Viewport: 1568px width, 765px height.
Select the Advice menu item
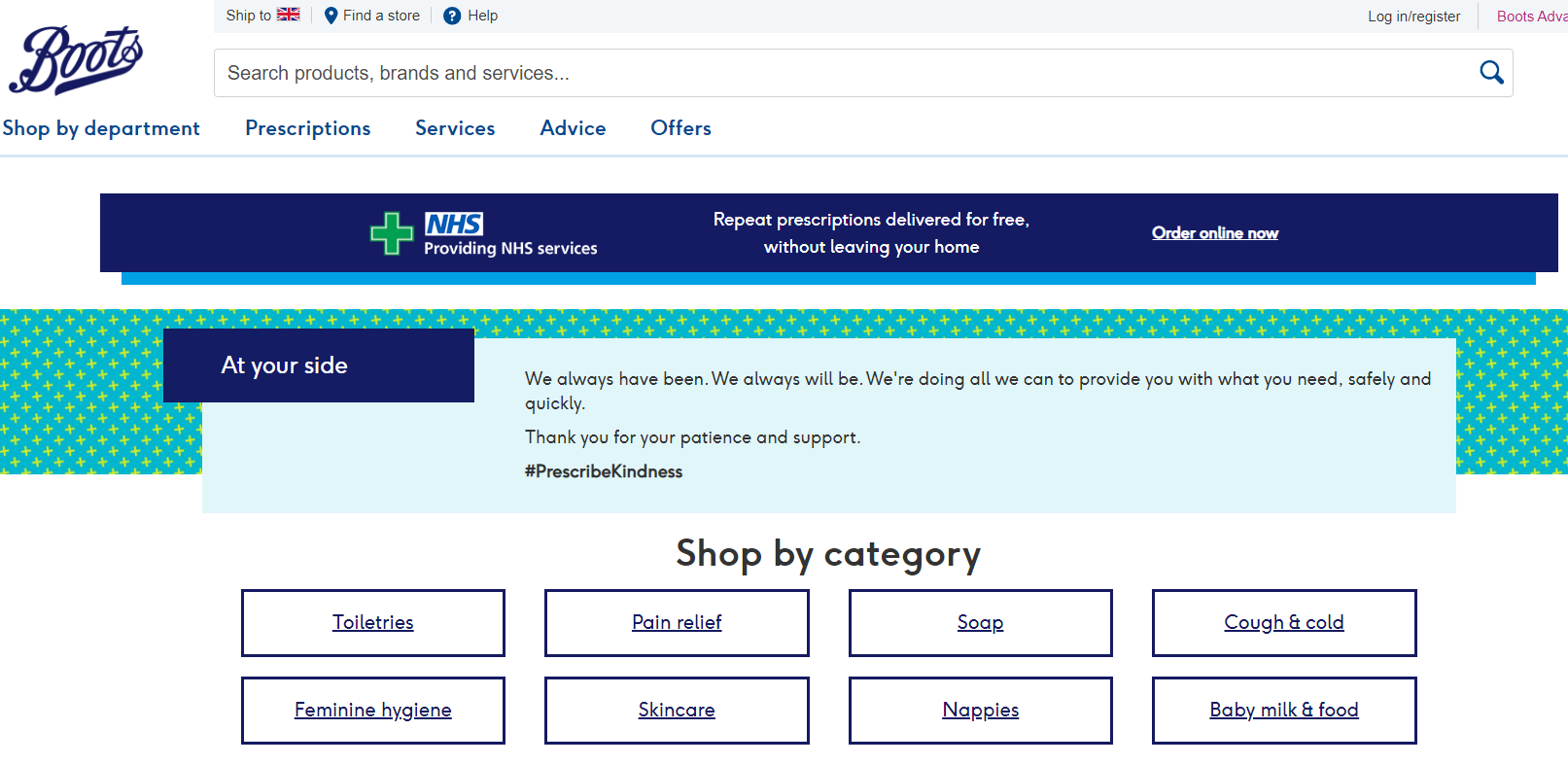(x=573, y=128)
